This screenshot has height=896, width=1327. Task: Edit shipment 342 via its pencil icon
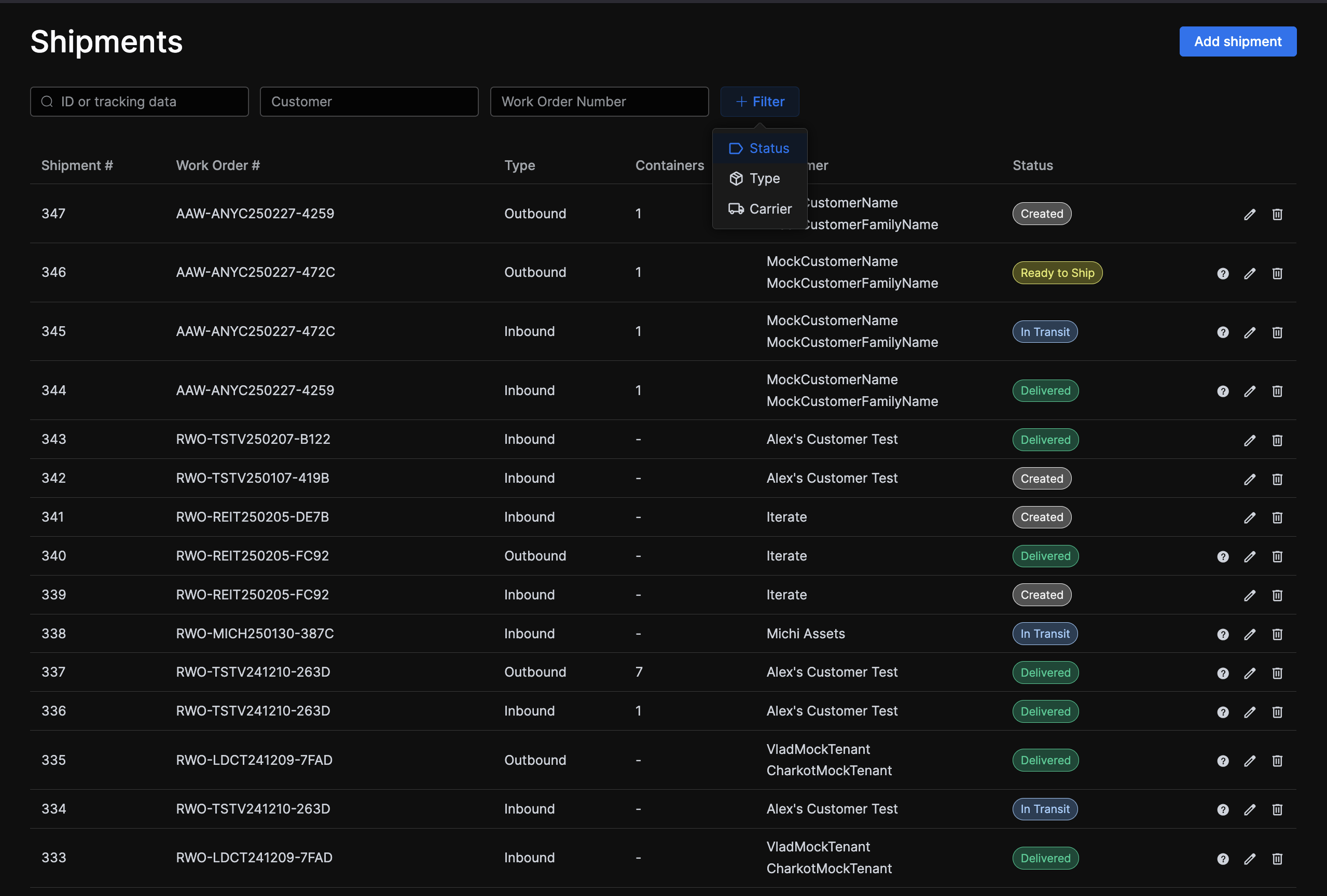tap(1249, 479)
